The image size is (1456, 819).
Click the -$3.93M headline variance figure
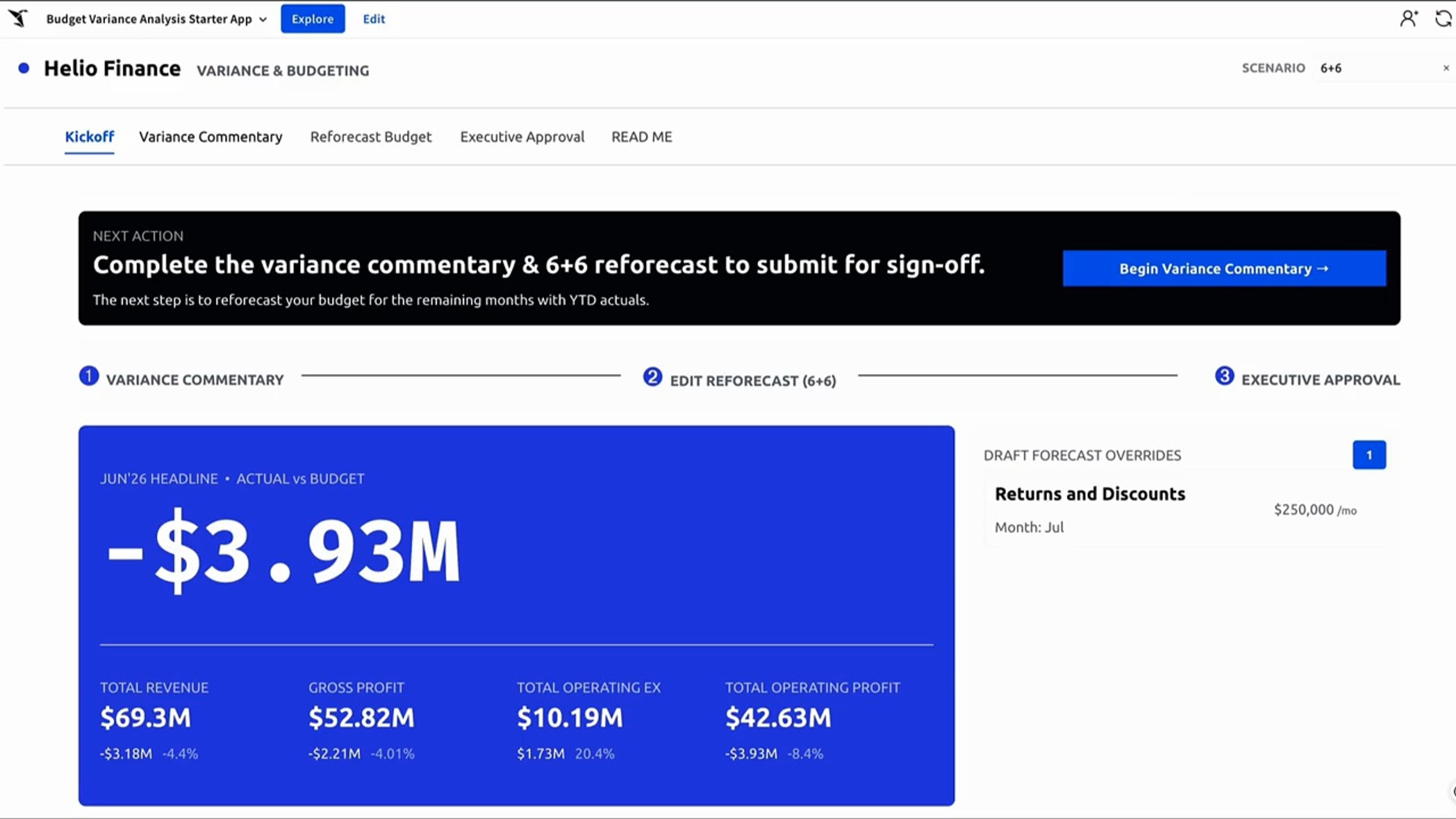click(x=284, y=551)
